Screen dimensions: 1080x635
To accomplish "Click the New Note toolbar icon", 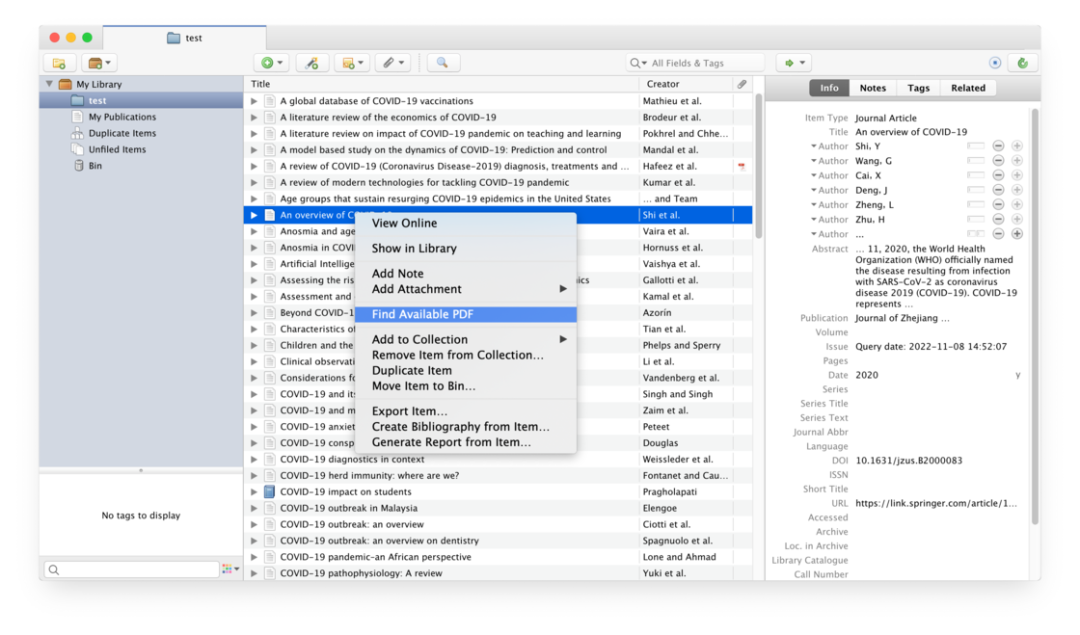I will 351,63.
